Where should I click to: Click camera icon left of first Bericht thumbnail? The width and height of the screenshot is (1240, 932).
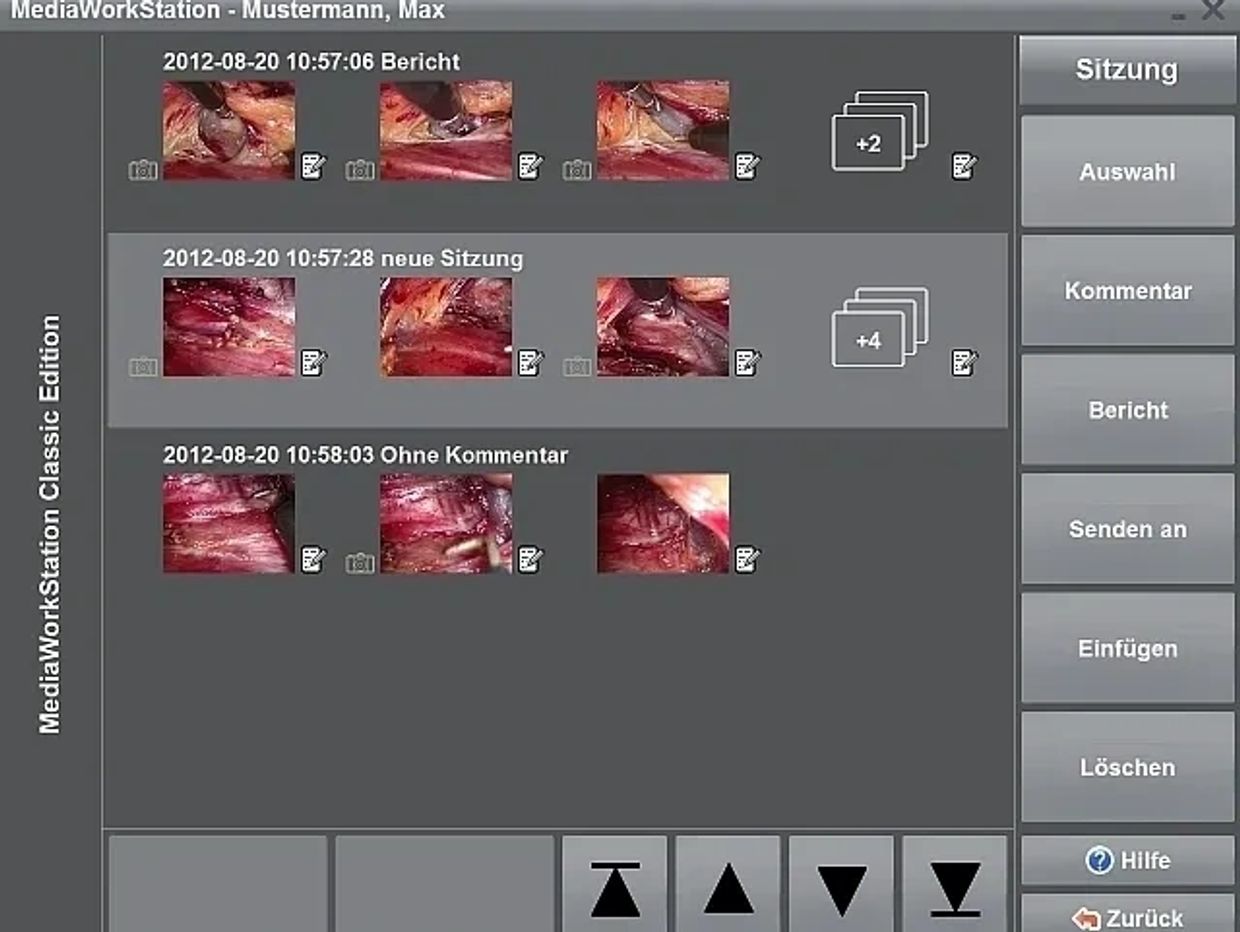click(x=143, y=171)
